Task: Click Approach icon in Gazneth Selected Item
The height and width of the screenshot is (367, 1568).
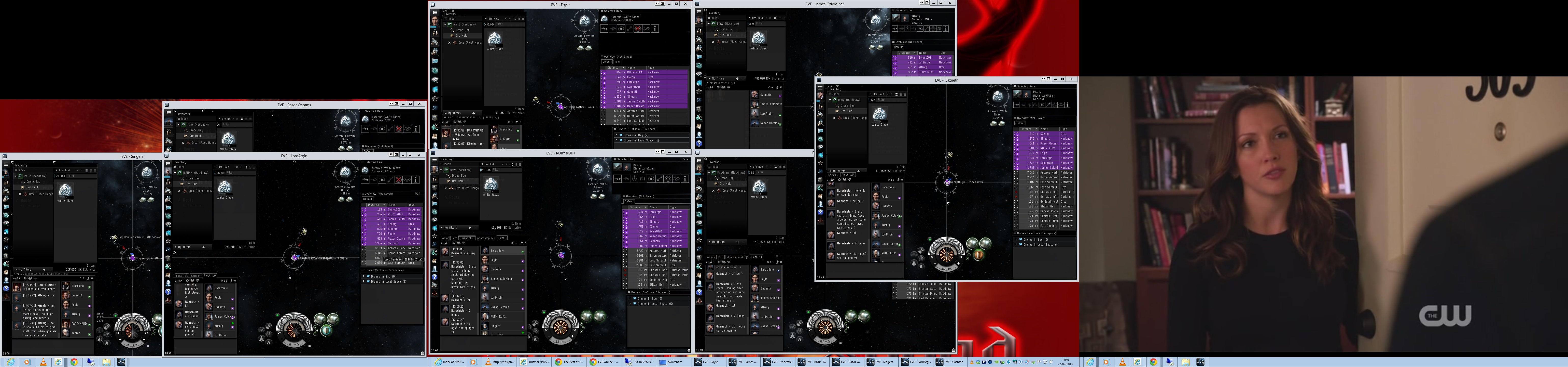Action: click(x=1016, y=105)
